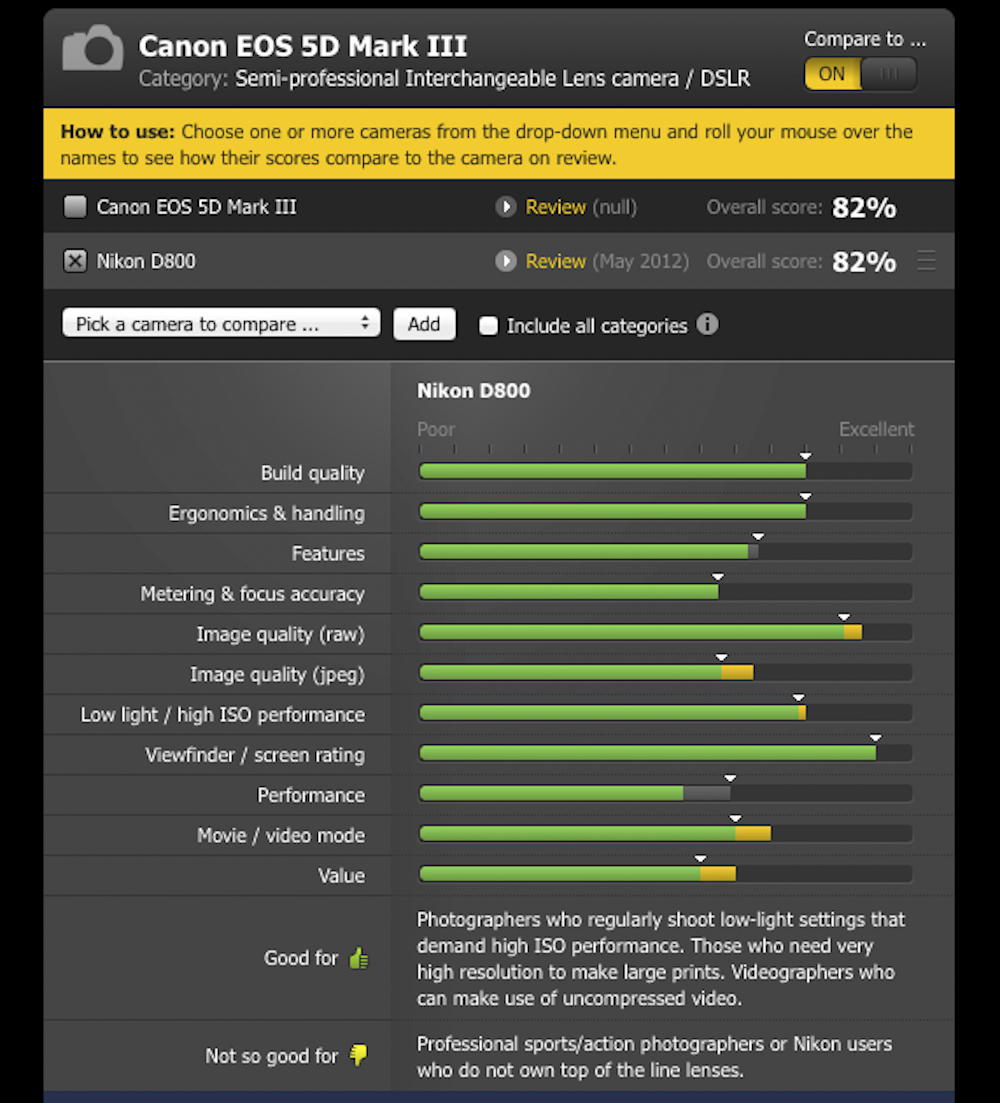Image resolution: width=1000 pixels, height=1103 pixels.
Task: Click the Add button
Action: (424, 324)
